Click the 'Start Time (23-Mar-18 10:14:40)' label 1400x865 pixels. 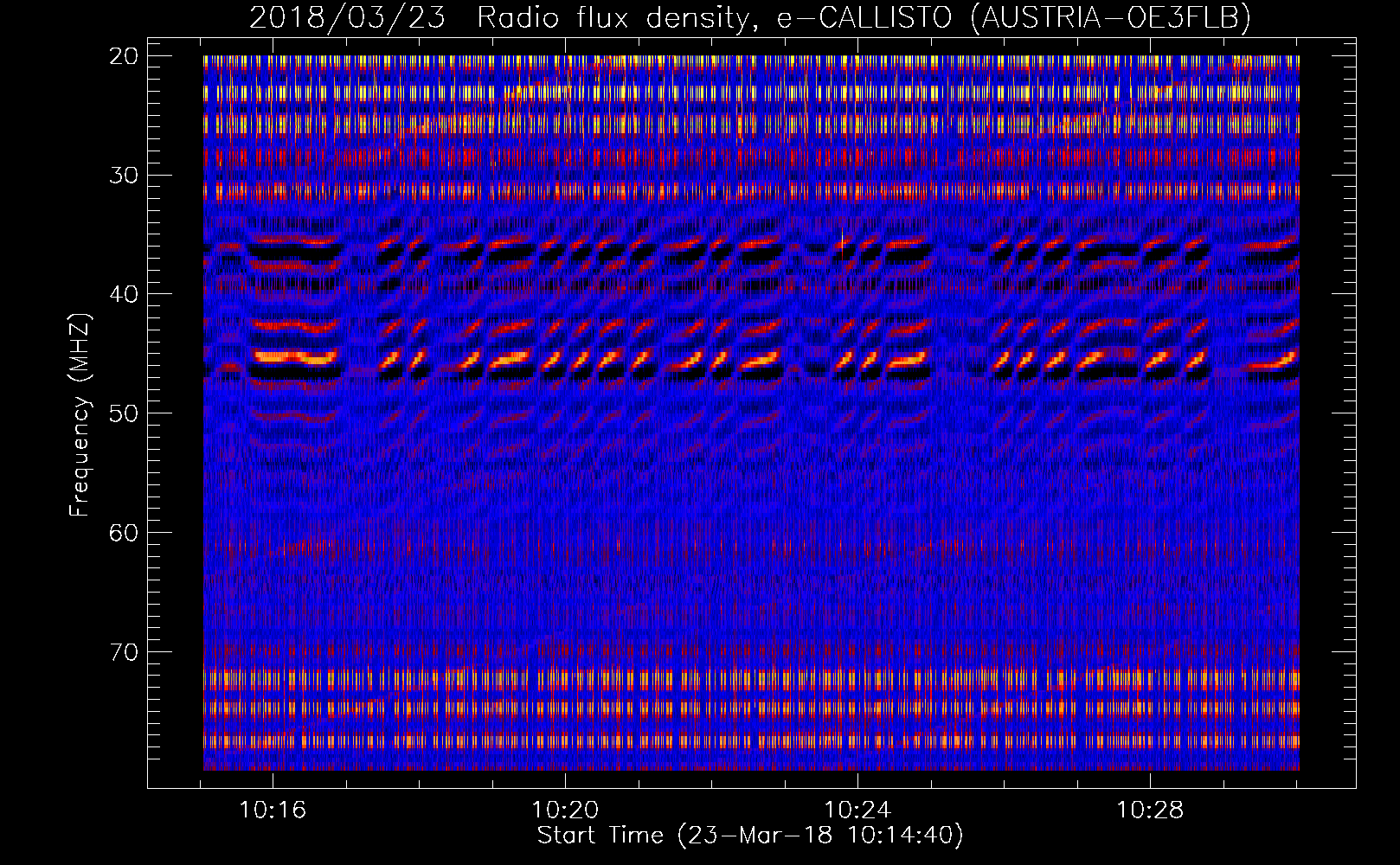pyautogui.click(x=750, y=836)
